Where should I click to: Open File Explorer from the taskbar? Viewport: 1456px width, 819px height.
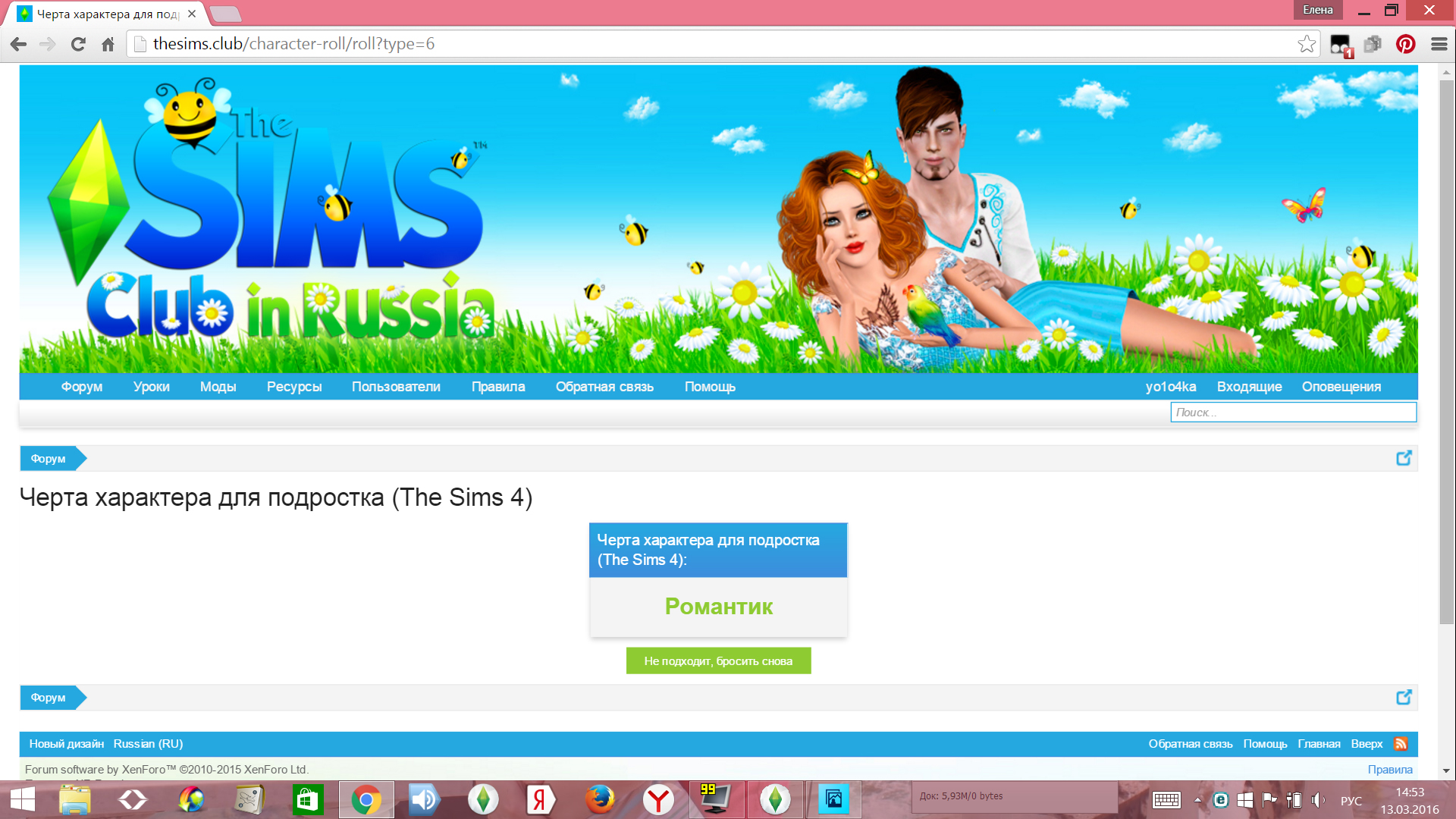(x=74, y=799)
